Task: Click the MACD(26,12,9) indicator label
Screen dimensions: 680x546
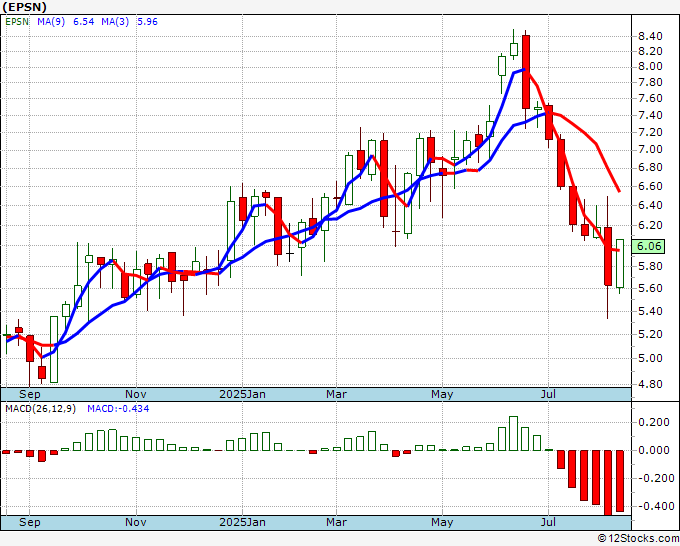Action: pos(40,409)
